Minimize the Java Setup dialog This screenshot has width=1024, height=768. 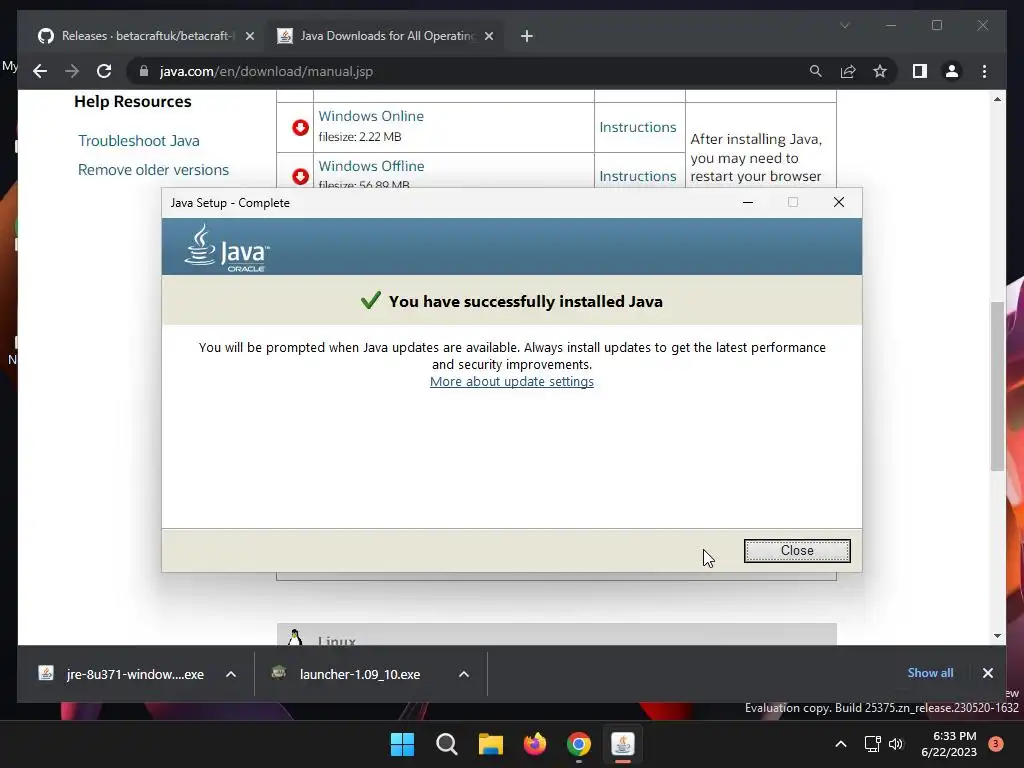748,202
